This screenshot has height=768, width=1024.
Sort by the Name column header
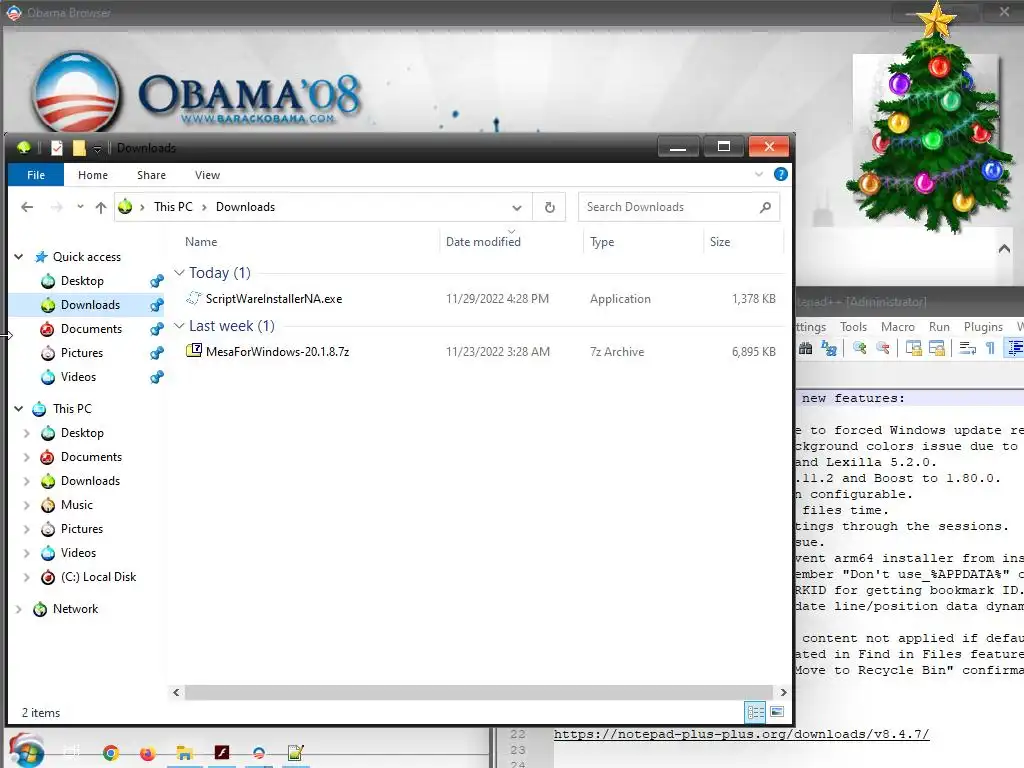tap(201, 242)
